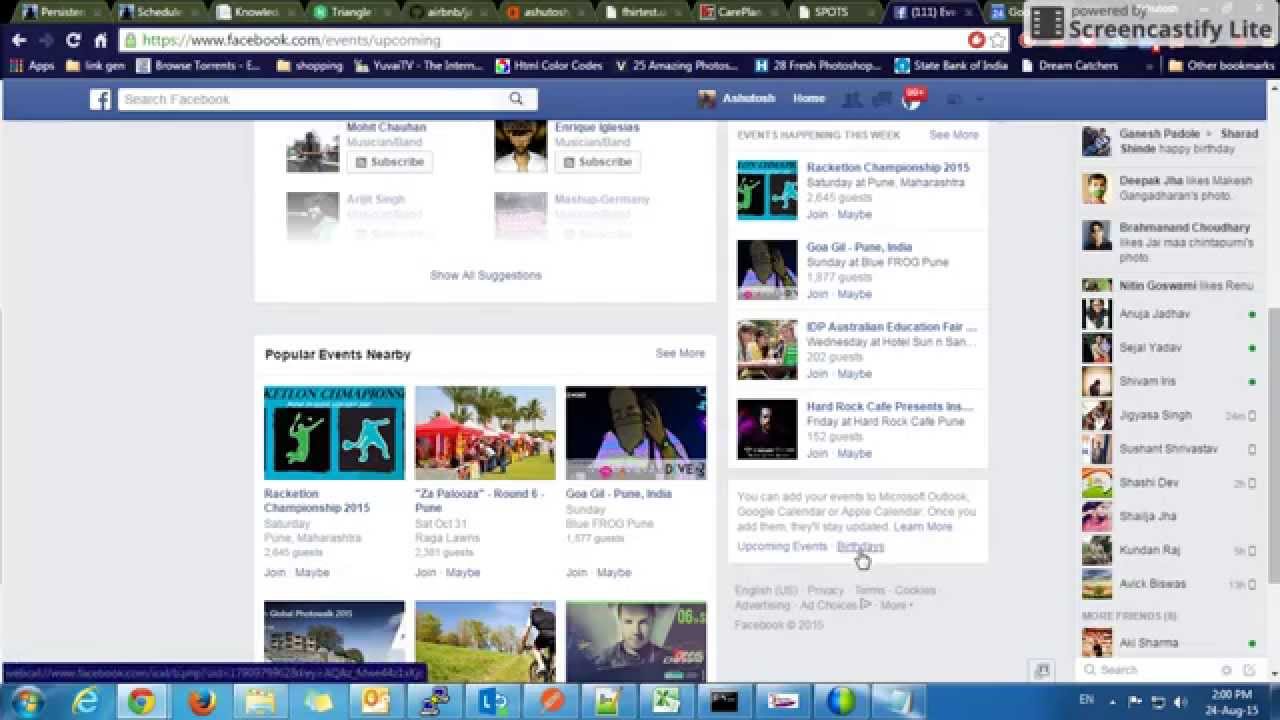The width and height of the screenshot is (1280, 720).
Task: Open the shopping bookmarks folder
Action: pos(309,65)
